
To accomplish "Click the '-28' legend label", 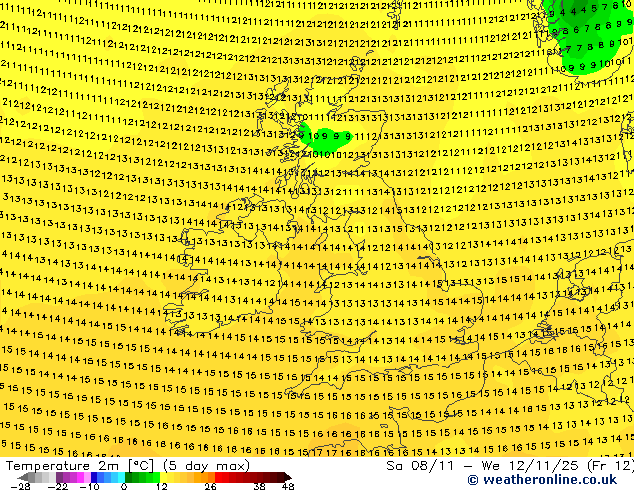I will point(20,486).
